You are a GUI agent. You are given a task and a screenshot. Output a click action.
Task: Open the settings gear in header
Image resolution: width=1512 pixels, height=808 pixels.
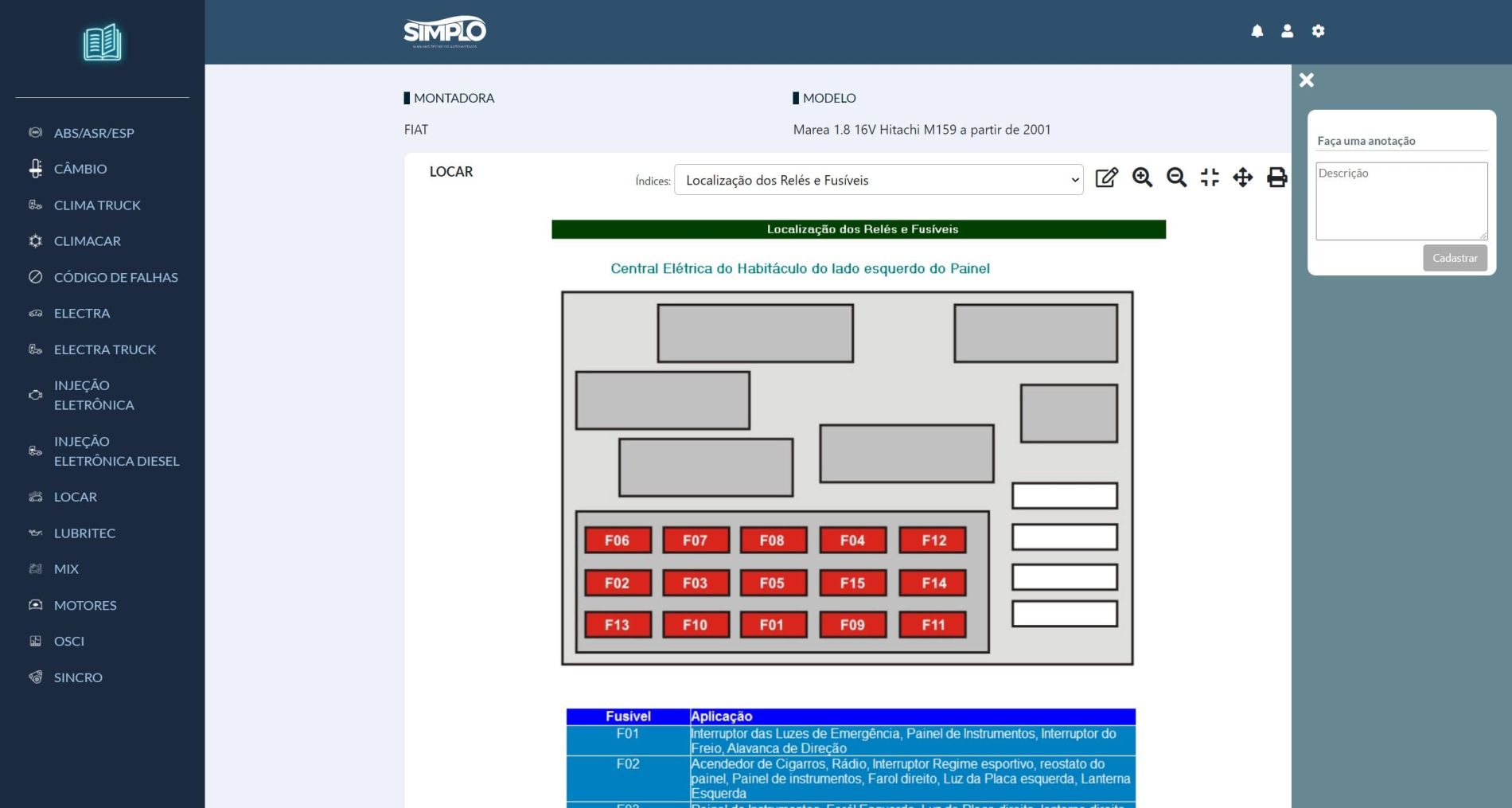coord(1318,31)
